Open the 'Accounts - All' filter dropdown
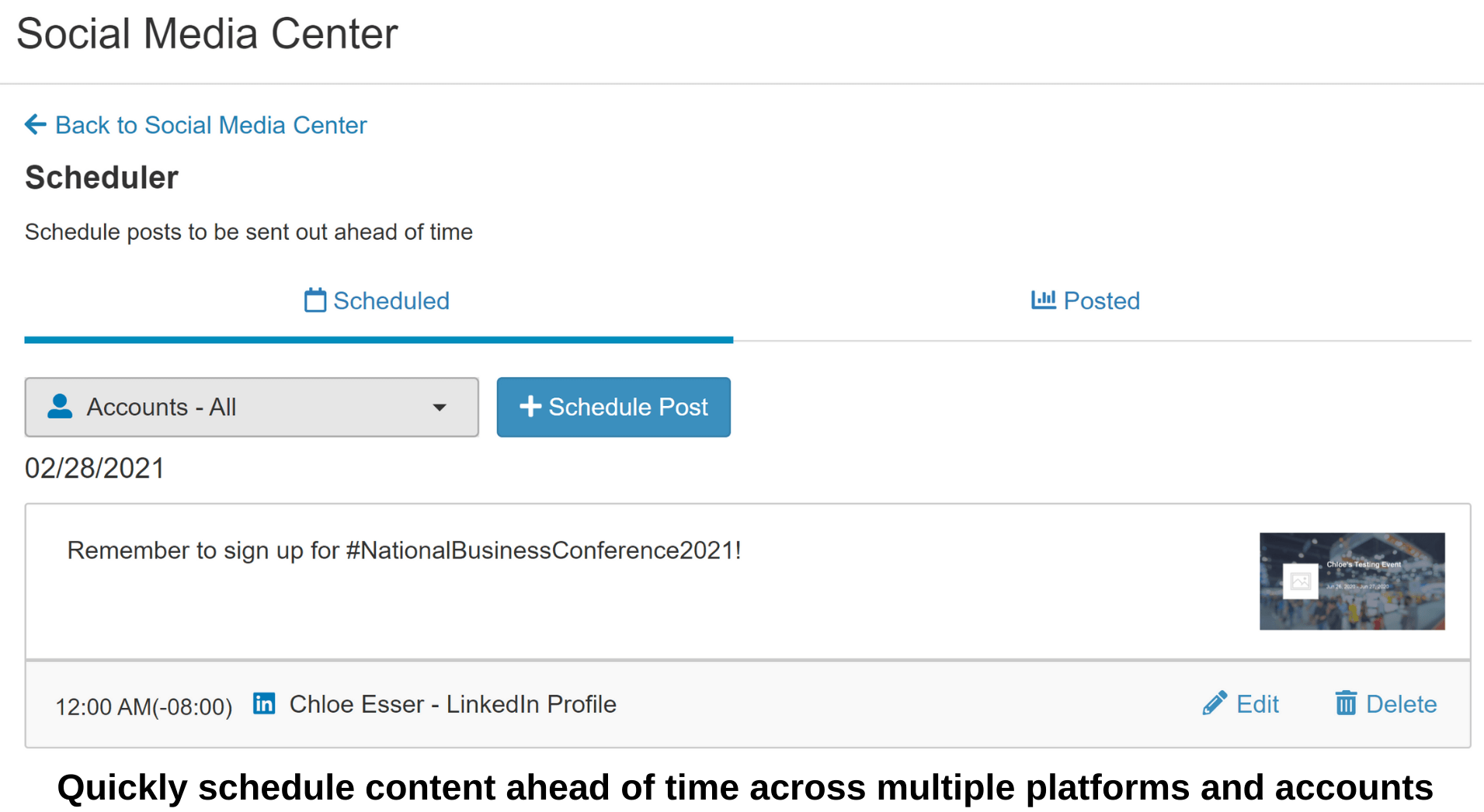 tap(251, 408)
